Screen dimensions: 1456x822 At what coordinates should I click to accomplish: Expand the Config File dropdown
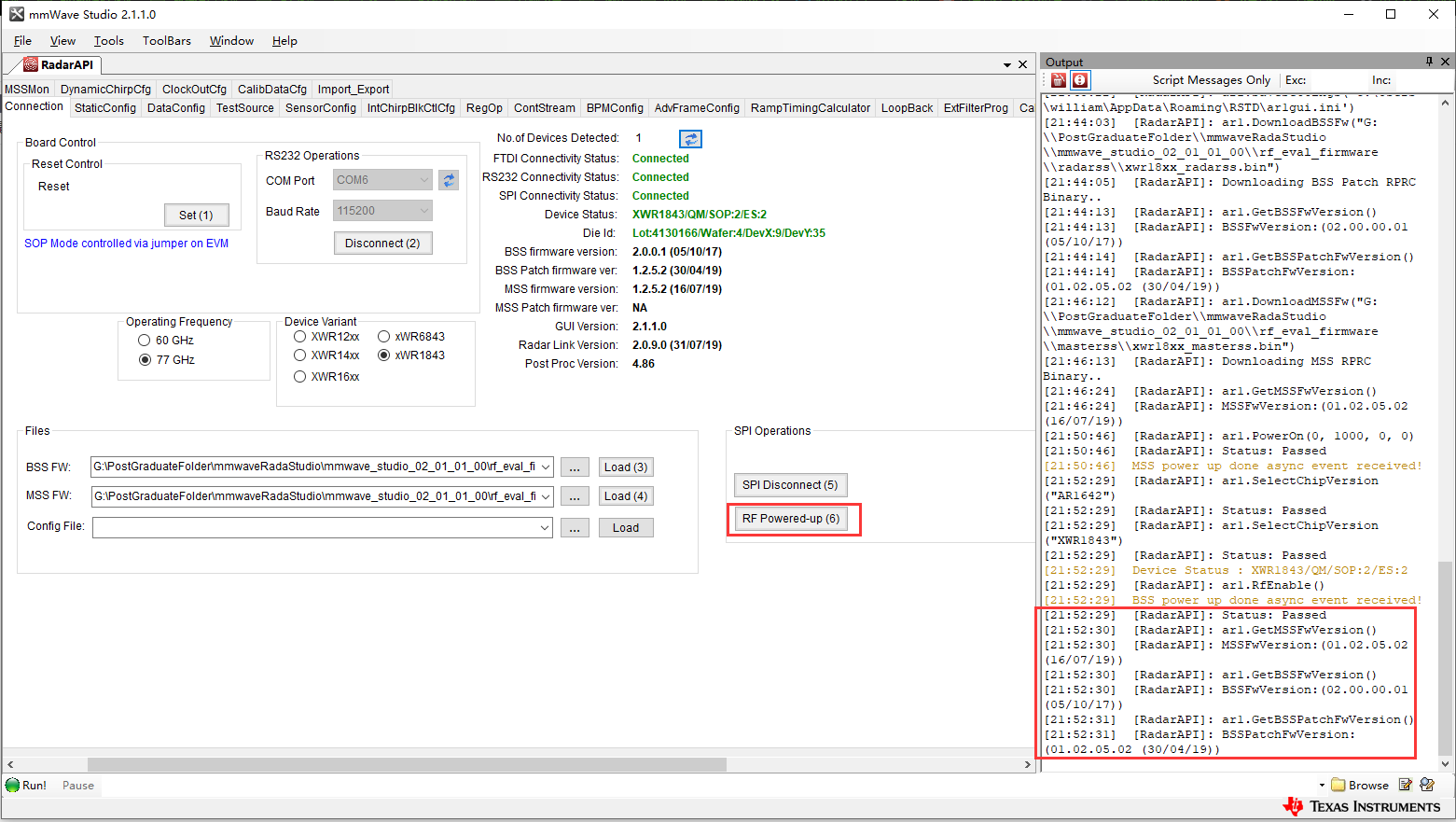546,527
